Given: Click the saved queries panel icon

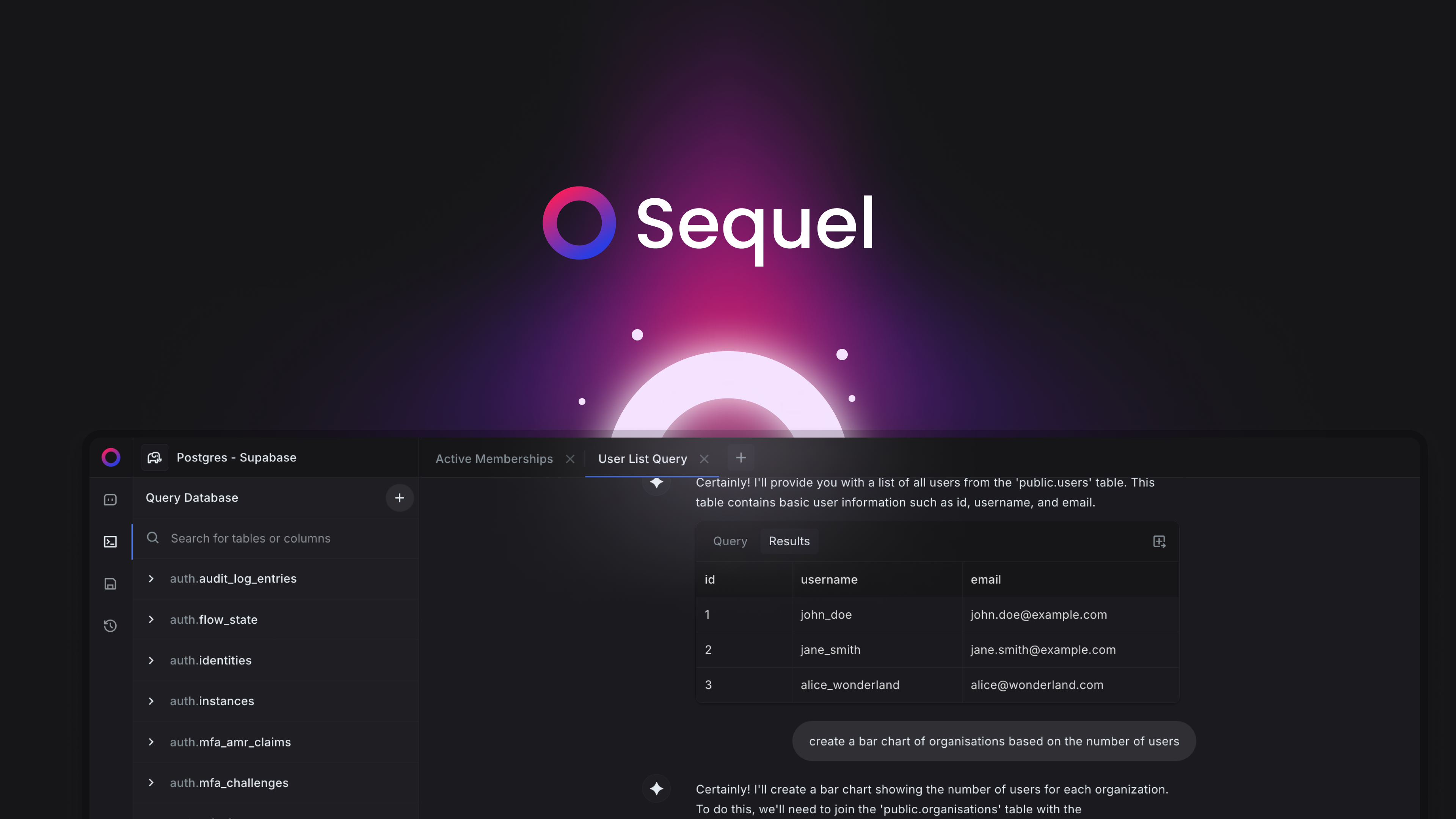Looking at the screenshot, I should (x=110, y=584).
